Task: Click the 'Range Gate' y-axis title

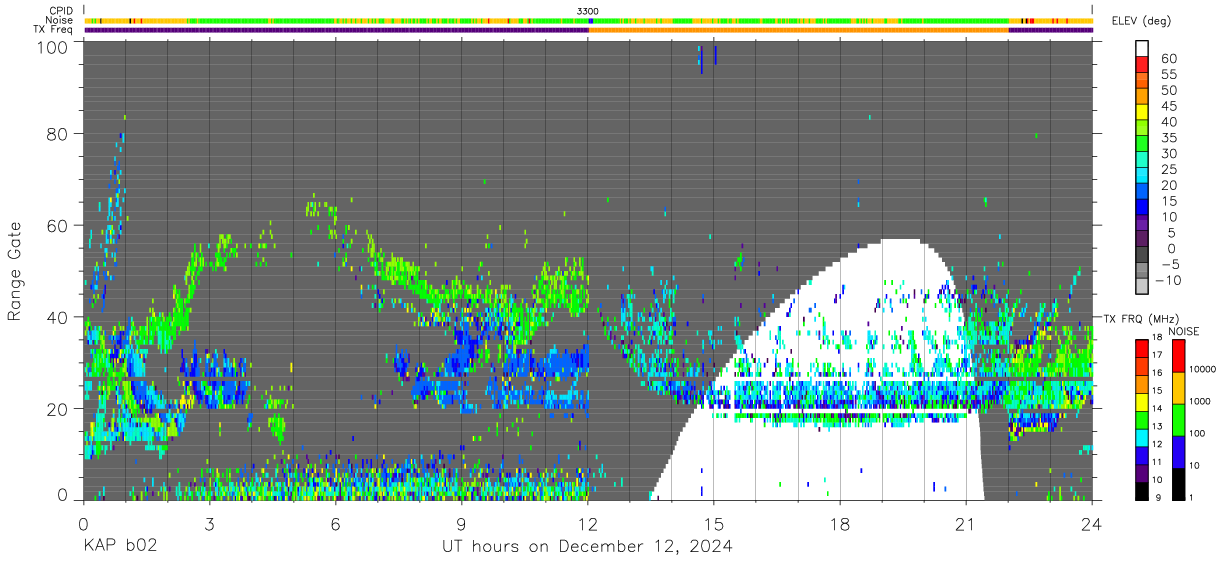Action: (x=15, y=270)
